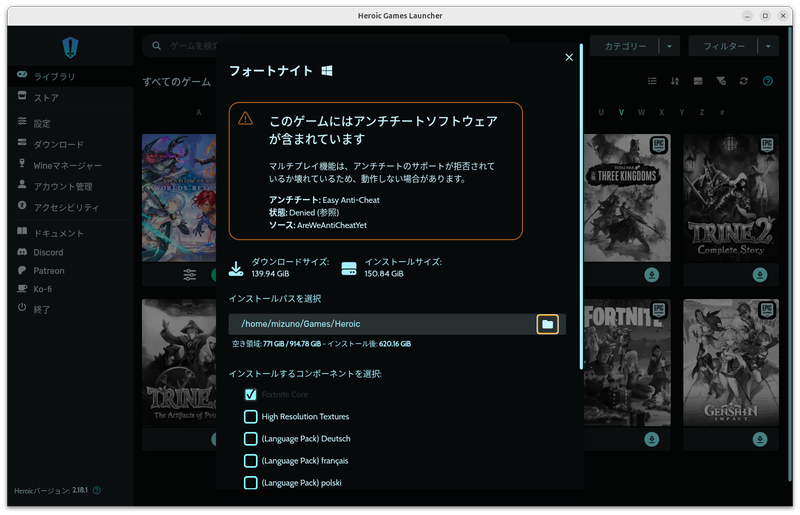Open Wineマネージャー in the sidebar
The height and width of the screenshot is (515, 800).
(70, 165)
